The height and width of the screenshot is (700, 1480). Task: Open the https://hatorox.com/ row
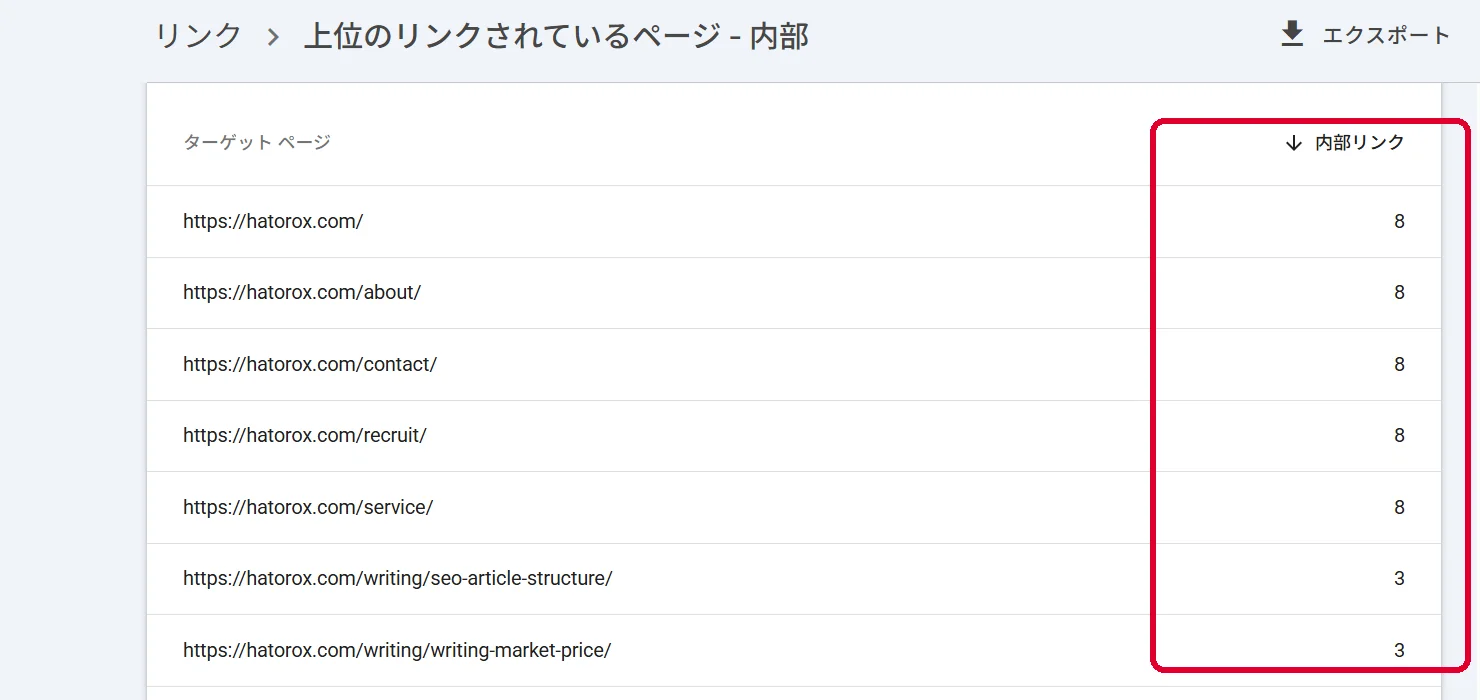[794, 222]
